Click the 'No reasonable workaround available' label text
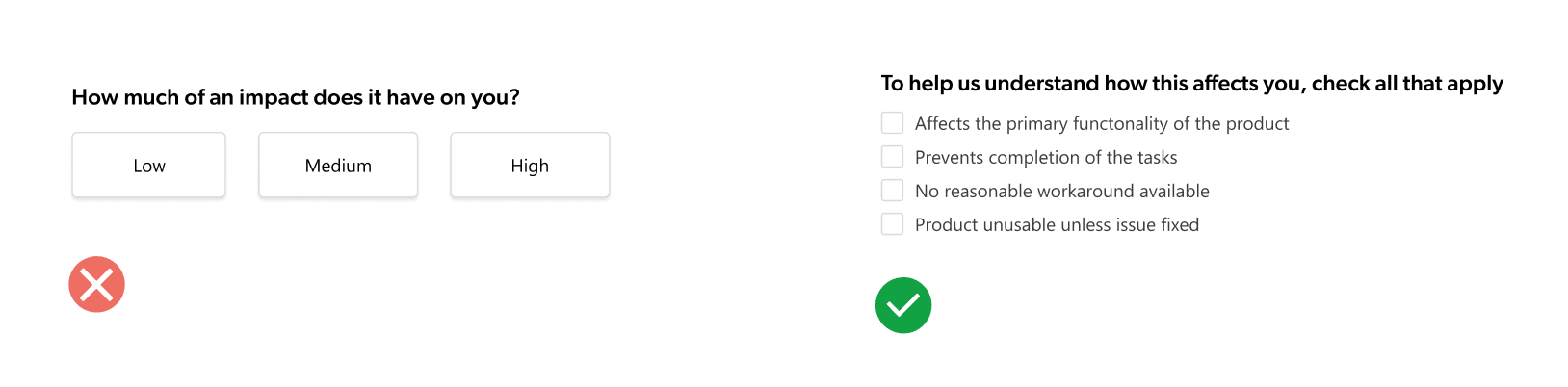 tap(1061, 191)
